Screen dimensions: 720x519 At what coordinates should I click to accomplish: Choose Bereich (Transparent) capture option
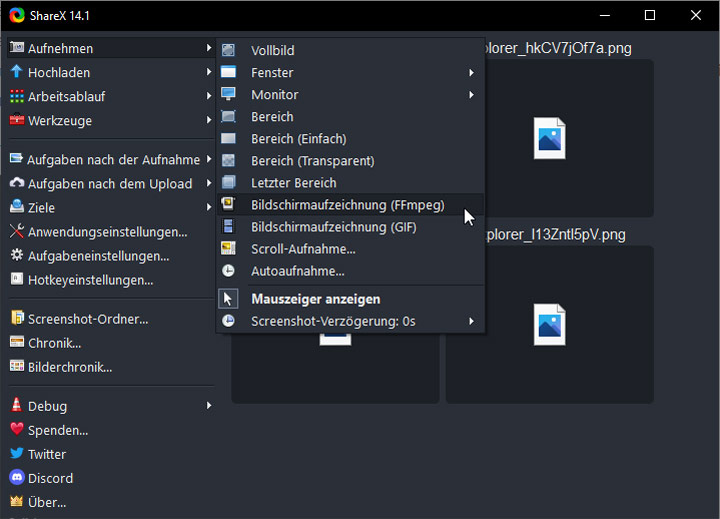[x=312, y=161]
